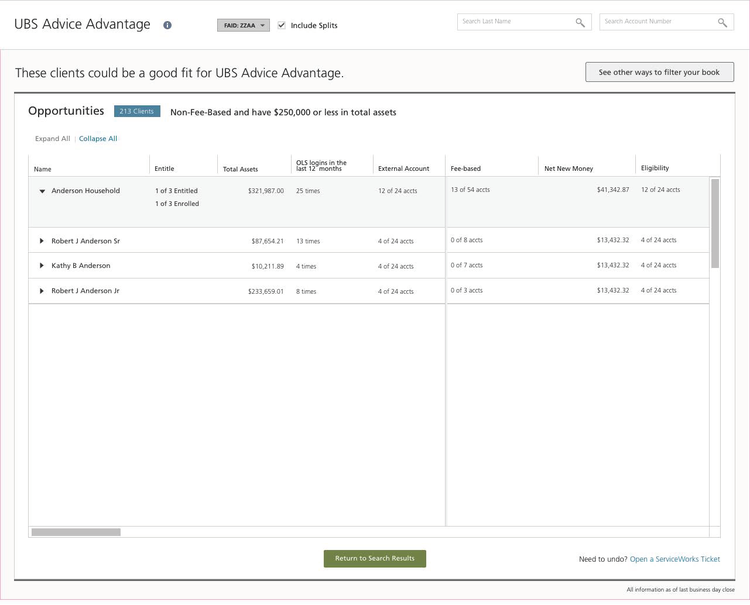Screen dimensions: 750x605
Task: Click the Return to Search Results button
Action: click(x=375, y=558)
